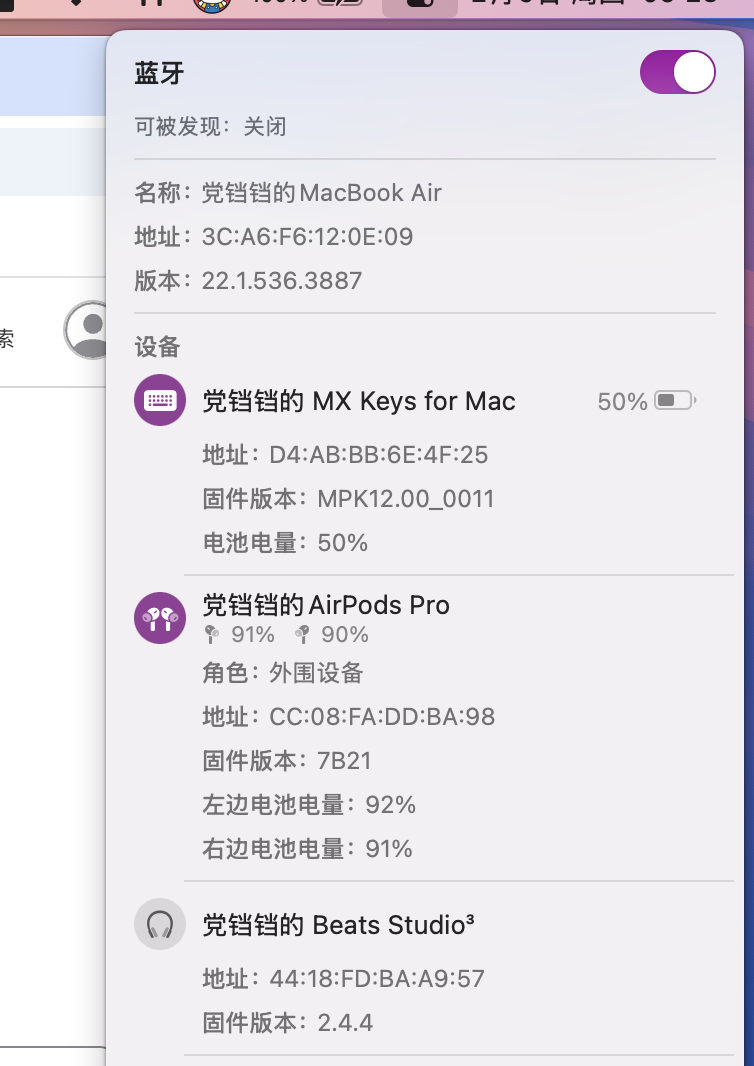This screenshot has width=754, height=1066.
Task: Select the MX Keys for Mac device
Action: coord(359,401)
